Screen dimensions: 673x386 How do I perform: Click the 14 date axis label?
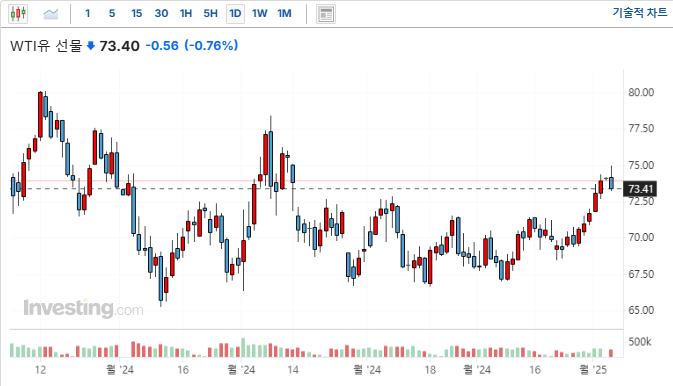pyautogui.click(x=293, y=370)
